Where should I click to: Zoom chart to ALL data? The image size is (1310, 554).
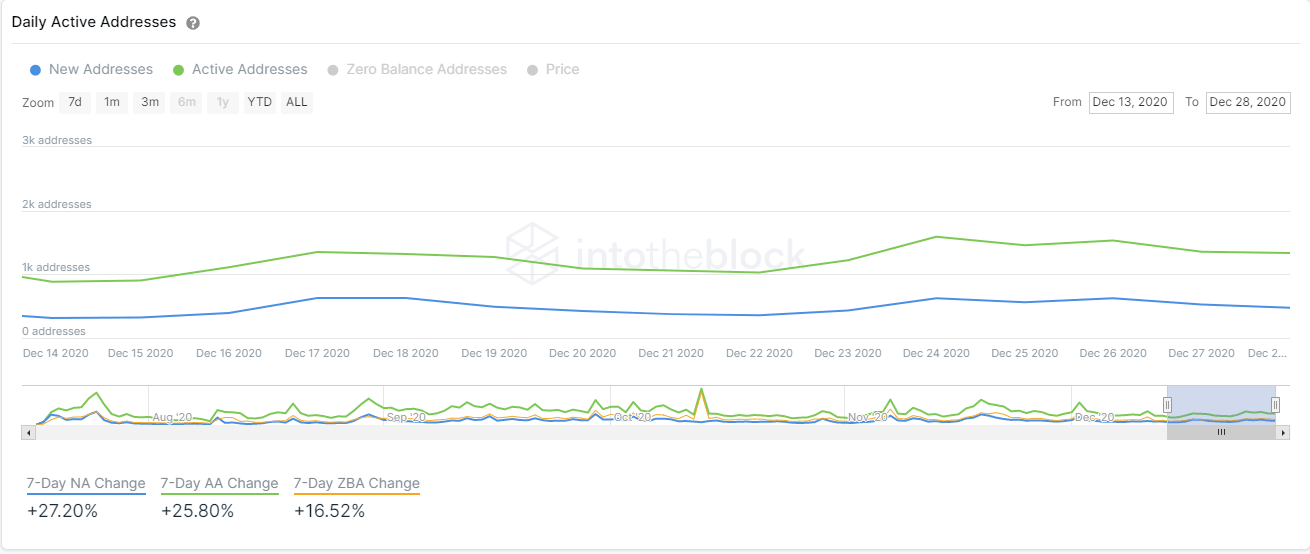tap(296, 102)
